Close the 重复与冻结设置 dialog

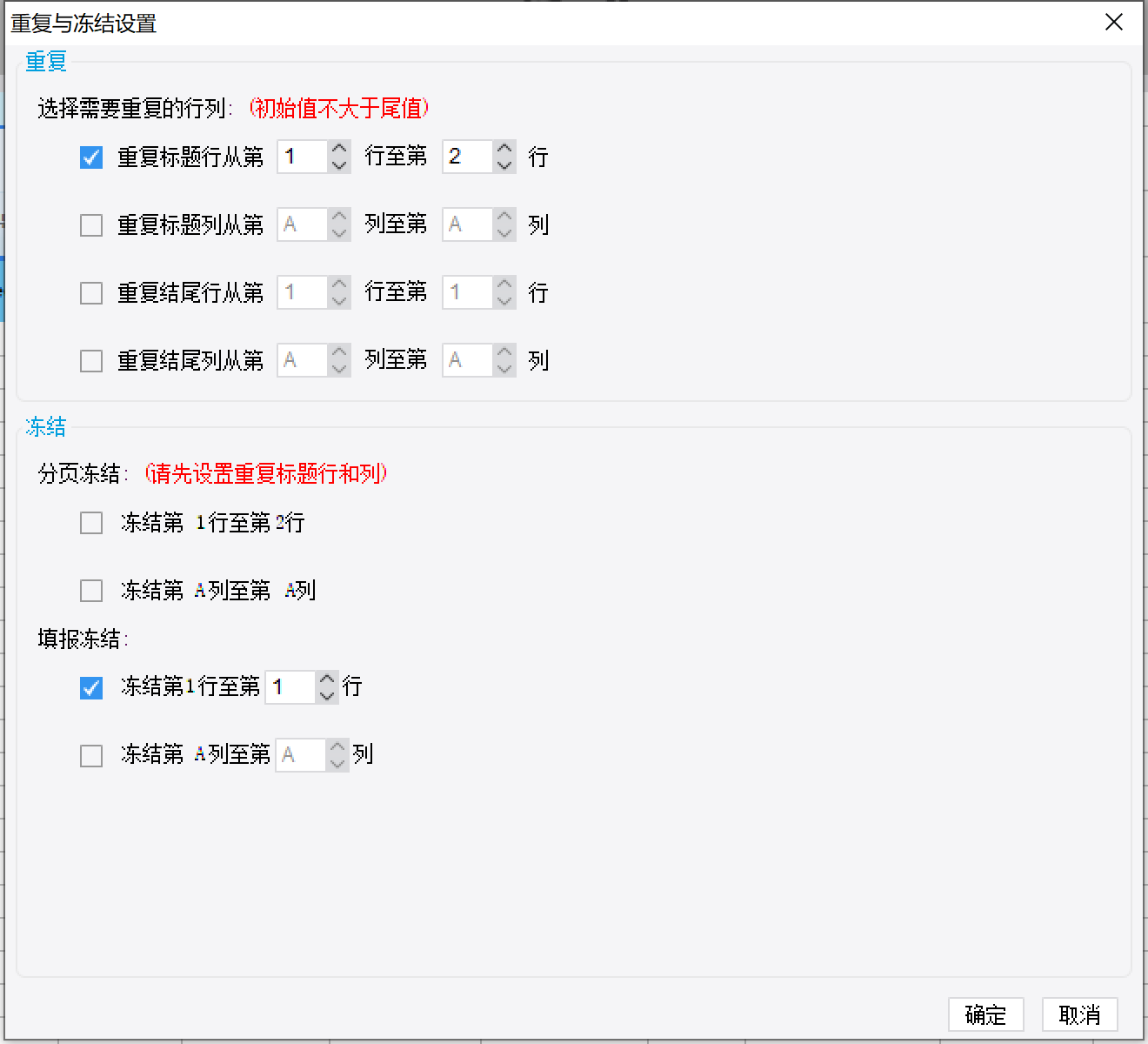[x=1114, y=22]
